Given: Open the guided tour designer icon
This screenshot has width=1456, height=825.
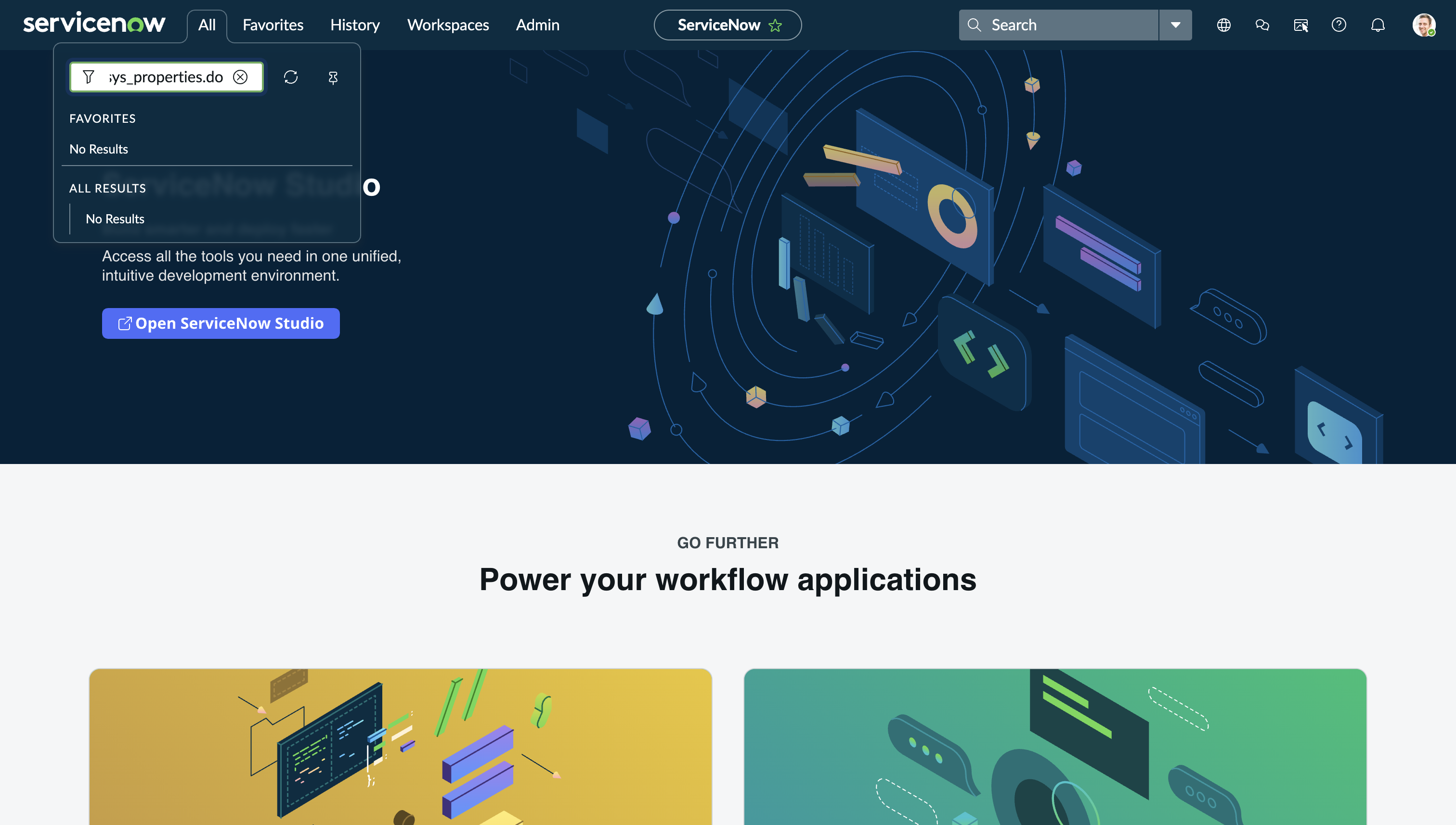Looking at the screenshot, I should pyautogui.click(x=1300, y=25).
